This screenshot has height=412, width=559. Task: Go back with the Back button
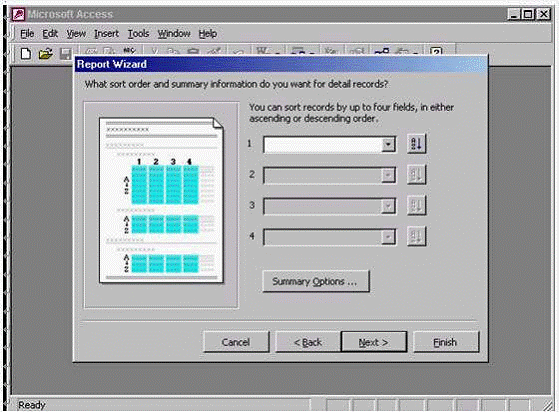308,342
